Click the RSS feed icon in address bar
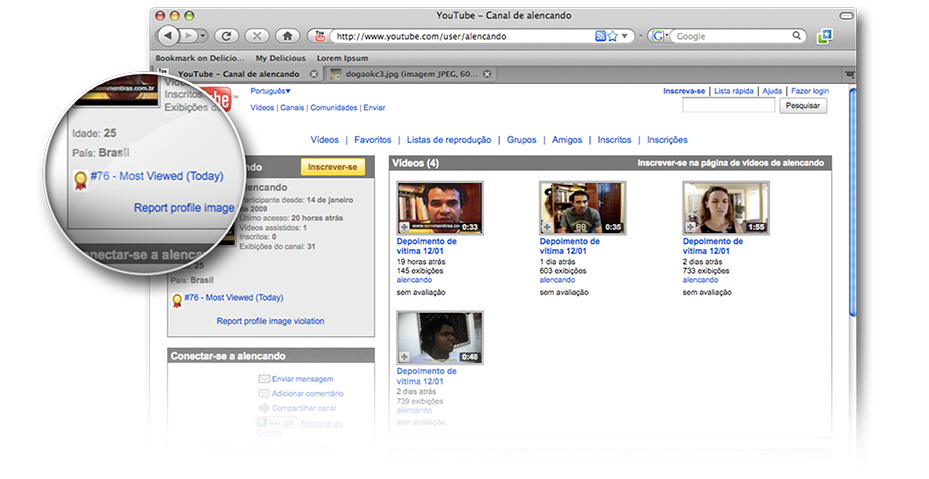The width and height of the screenshot is (929, 479). pos(600,36)
